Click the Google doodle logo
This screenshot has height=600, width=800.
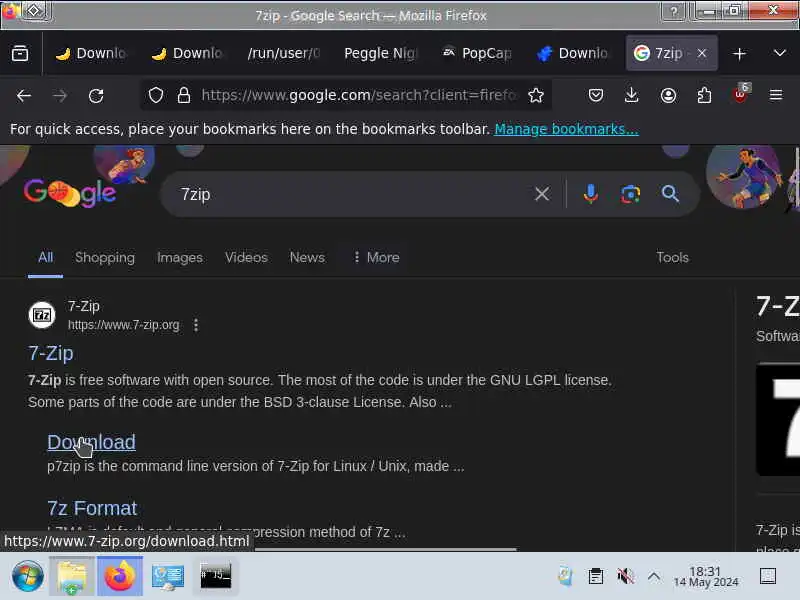(70, 193)
